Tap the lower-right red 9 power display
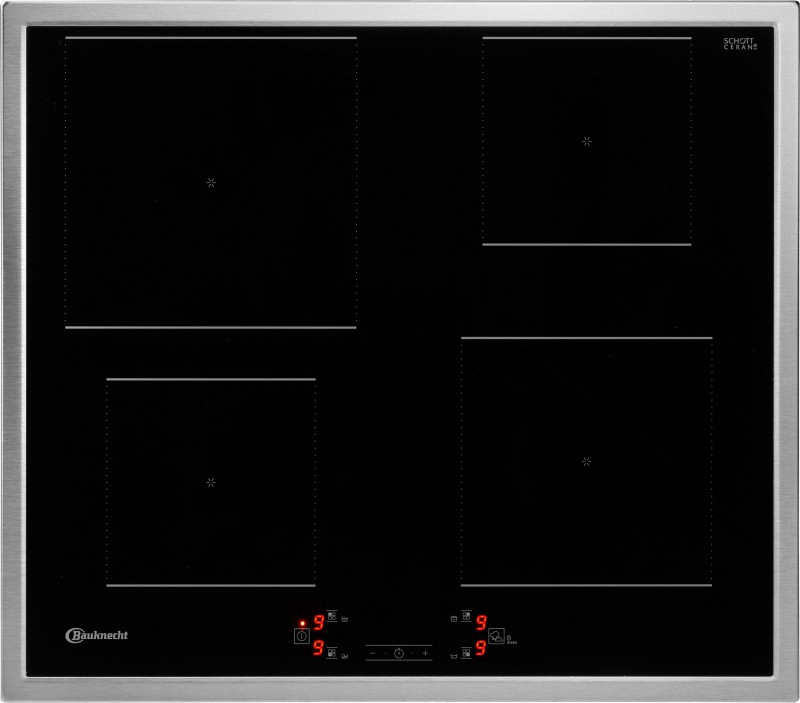 tap(481, 648)
